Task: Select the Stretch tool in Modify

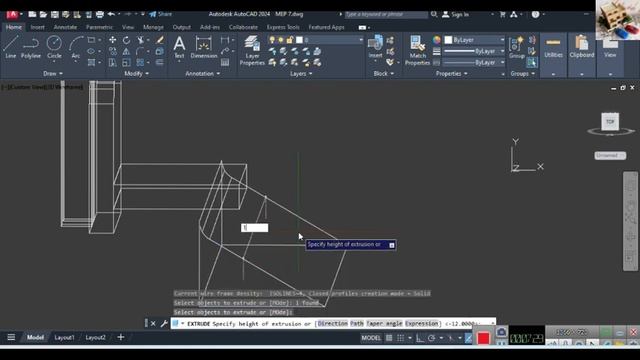Action: pyautogui.click(x=112, y=62)
